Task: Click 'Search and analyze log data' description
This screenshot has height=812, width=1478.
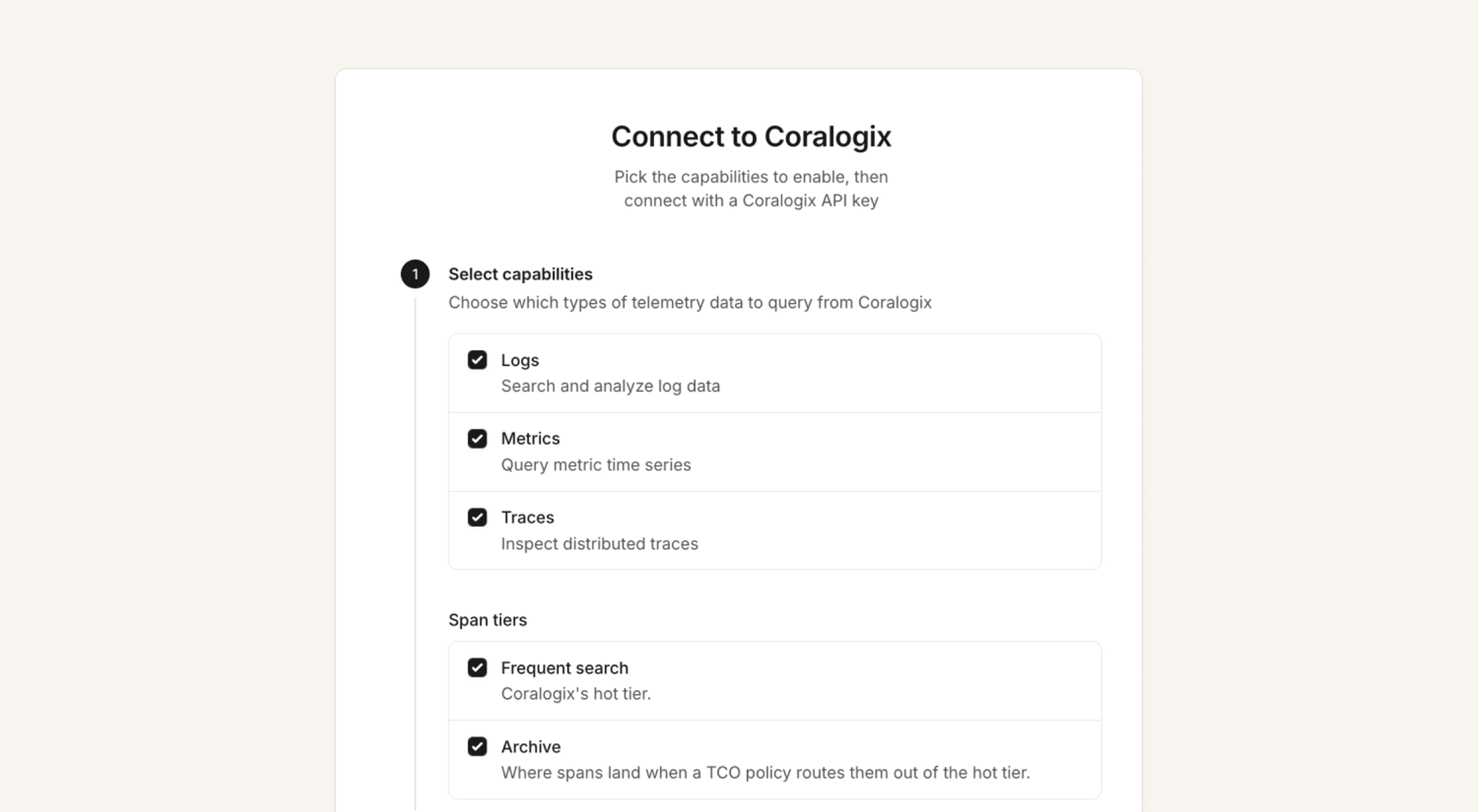Action: (x=610, y=386)
